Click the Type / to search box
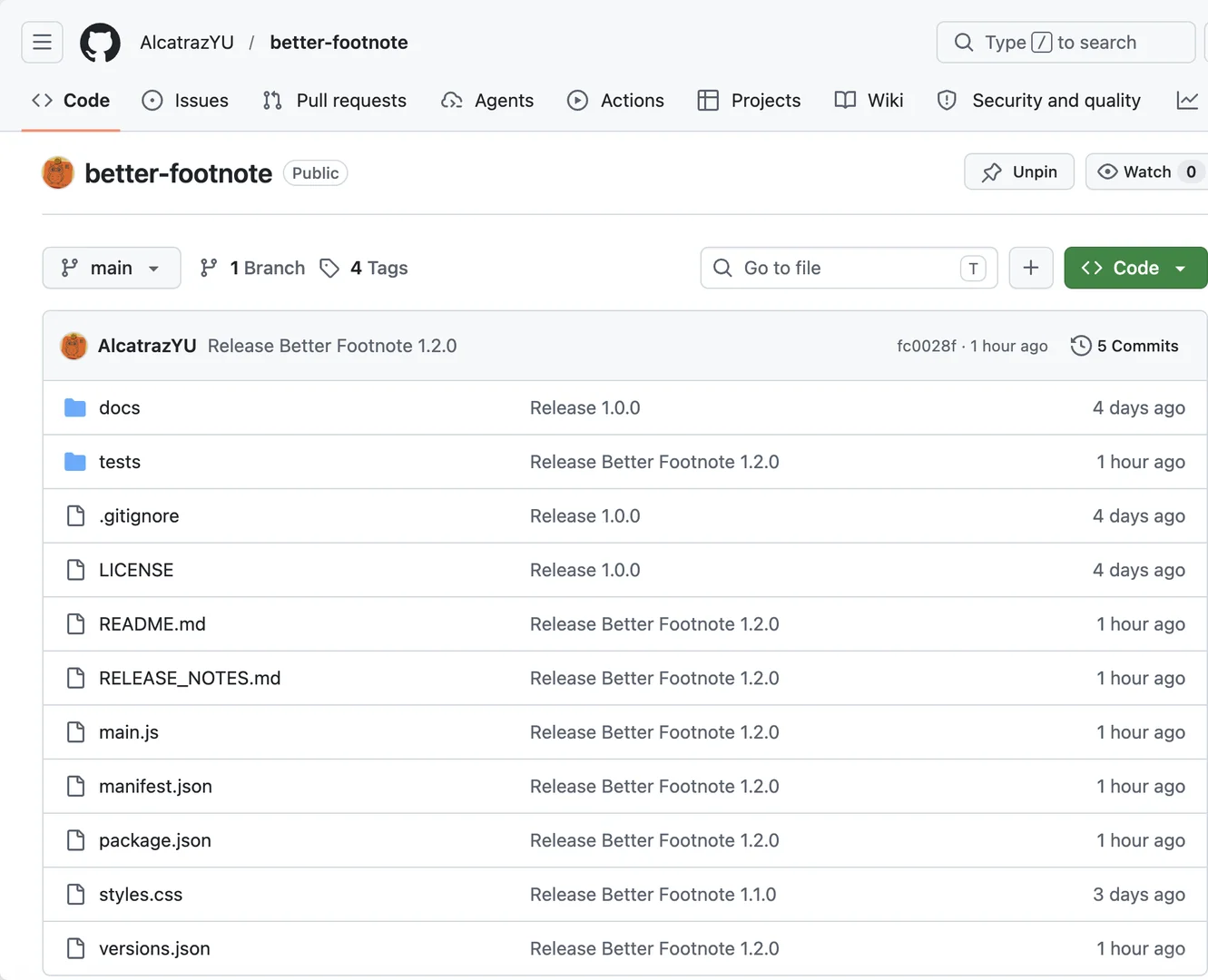This screenshot has width=1208, height=980. pos(1066,43)
